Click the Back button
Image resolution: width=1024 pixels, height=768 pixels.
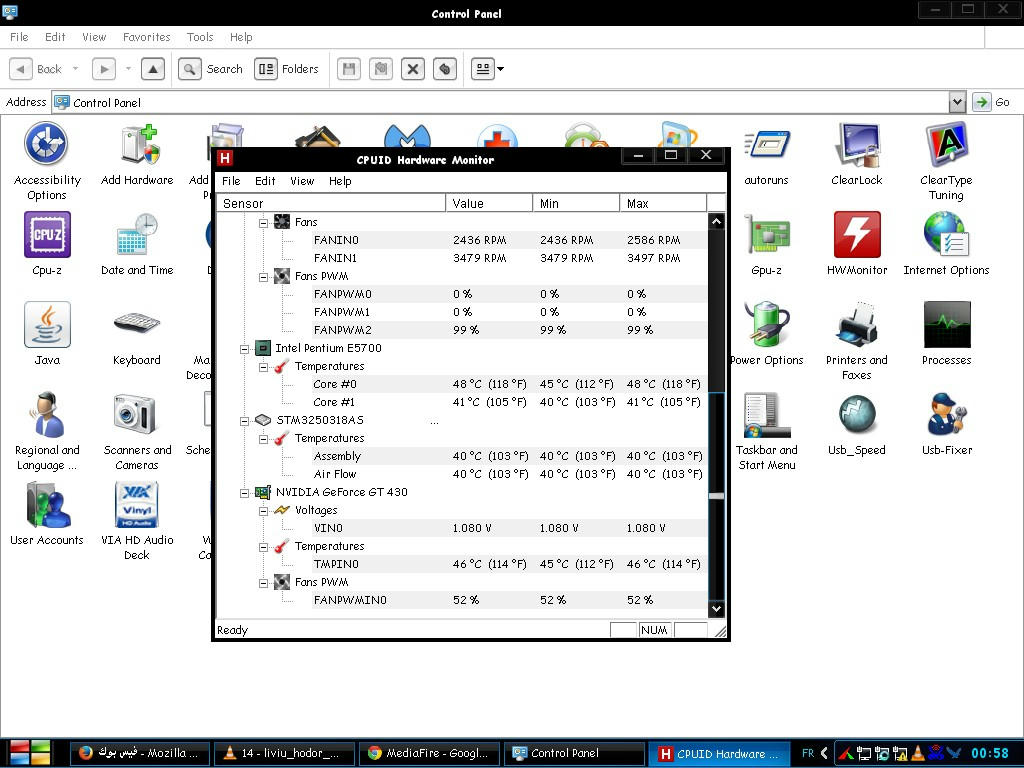coord(37,69)
